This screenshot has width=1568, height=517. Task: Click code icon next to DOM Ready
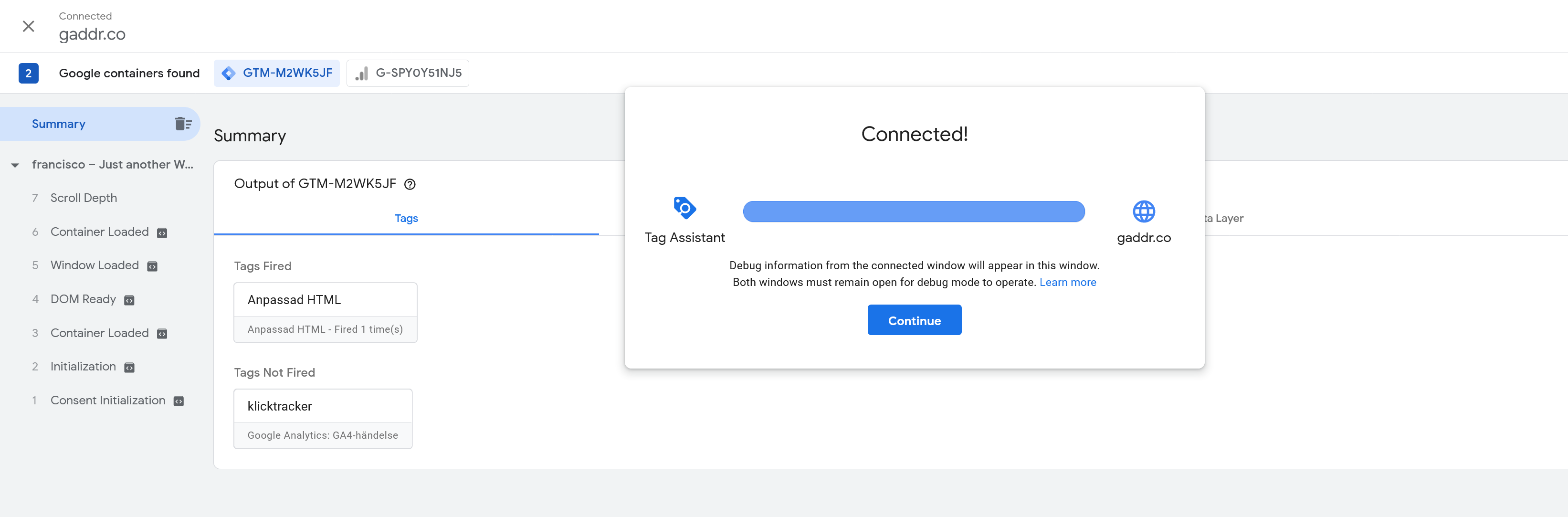pos(129,300)
